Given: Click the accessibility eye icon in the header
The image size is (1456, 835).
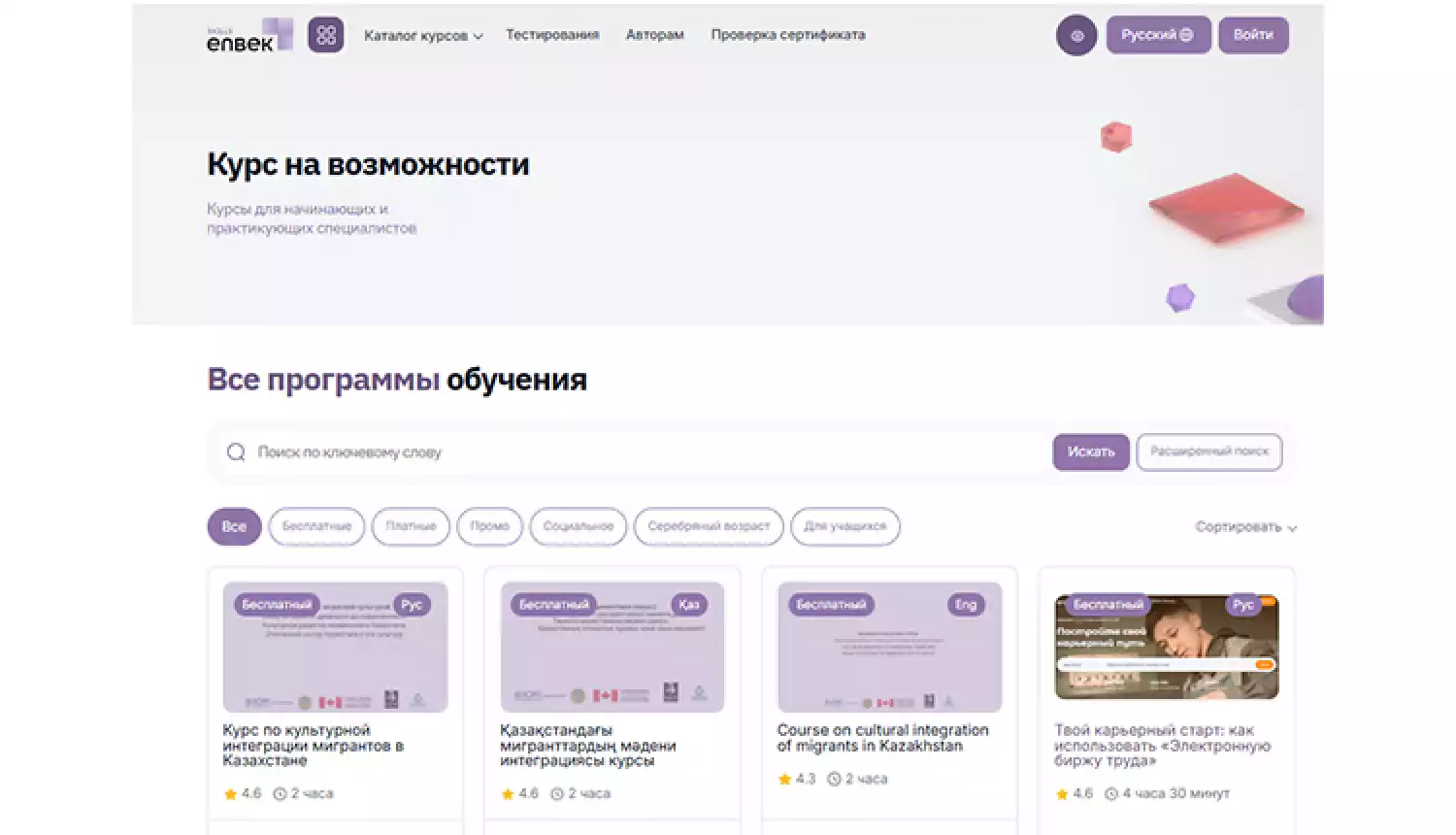Looking at the screenshot, I should [x=1075, y=35].
